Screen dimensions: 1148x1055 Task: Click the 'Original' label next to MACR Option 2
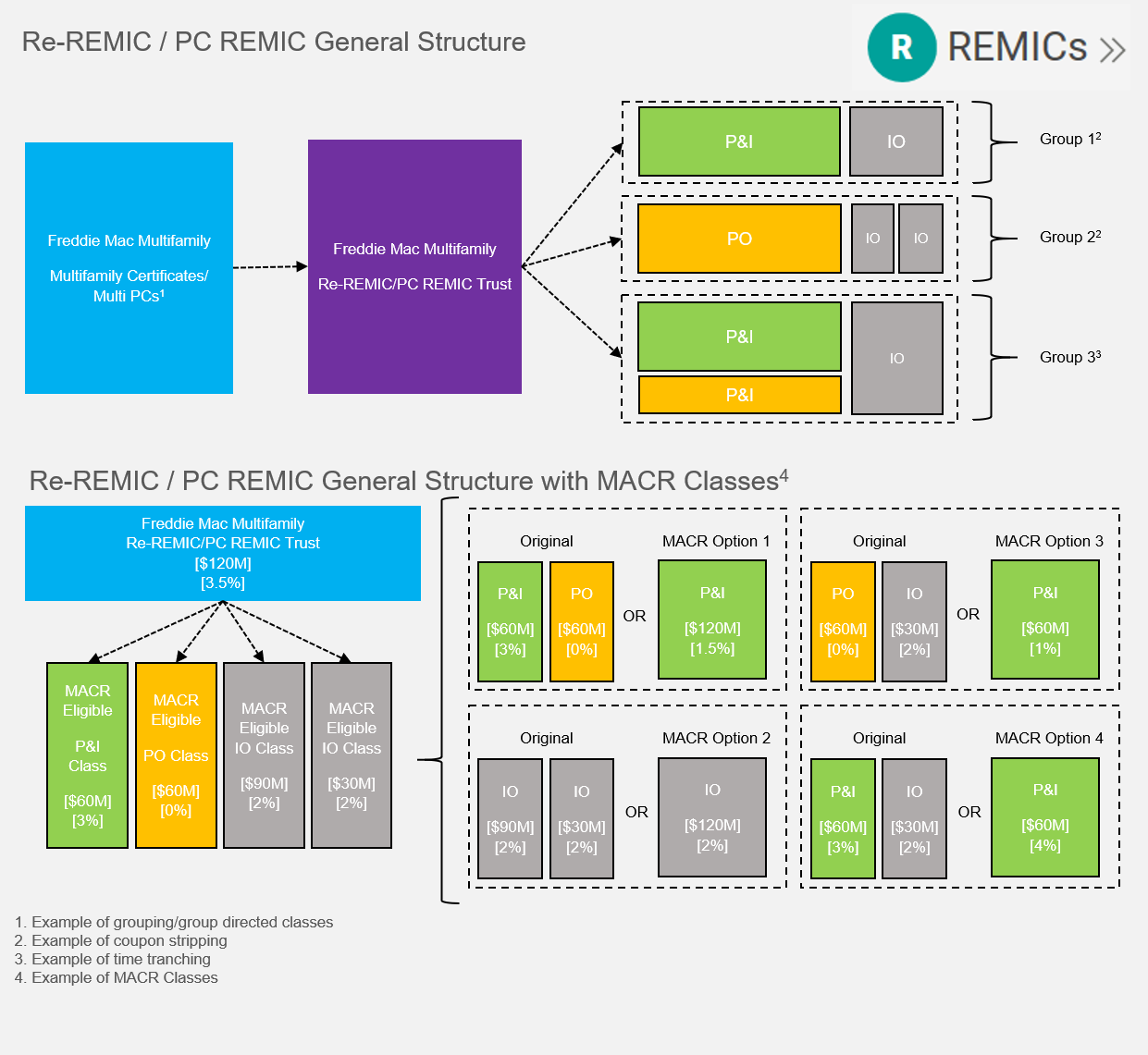coord(546,738)
